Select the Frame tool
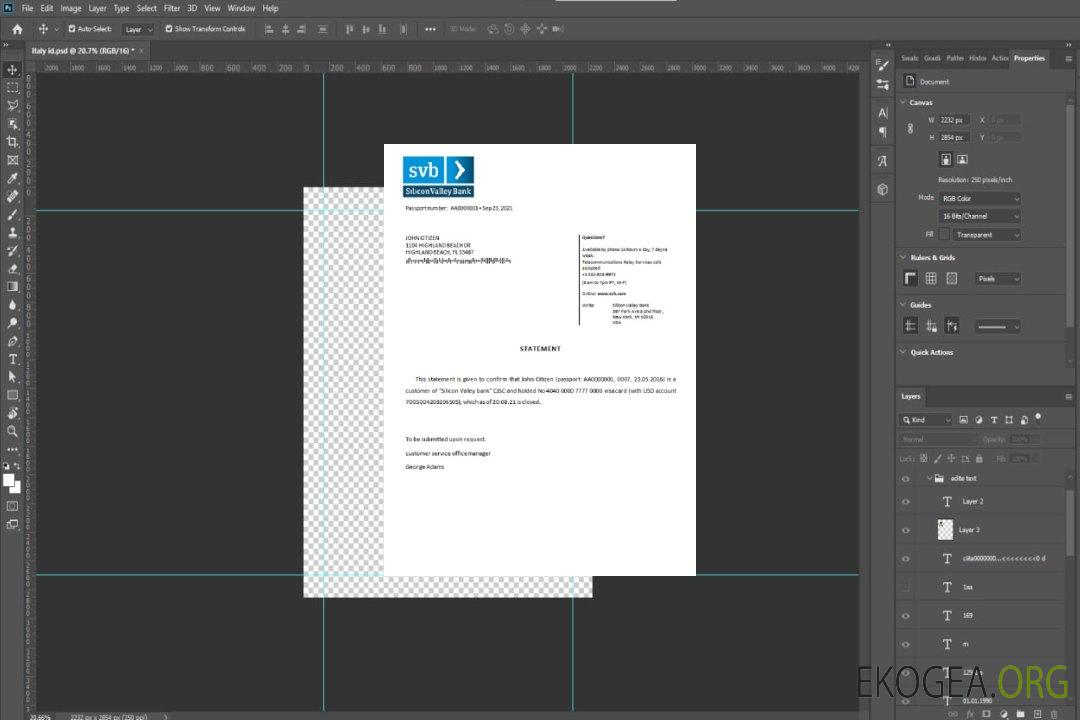Screen dimensions: 1080x720 click(12, 160)
